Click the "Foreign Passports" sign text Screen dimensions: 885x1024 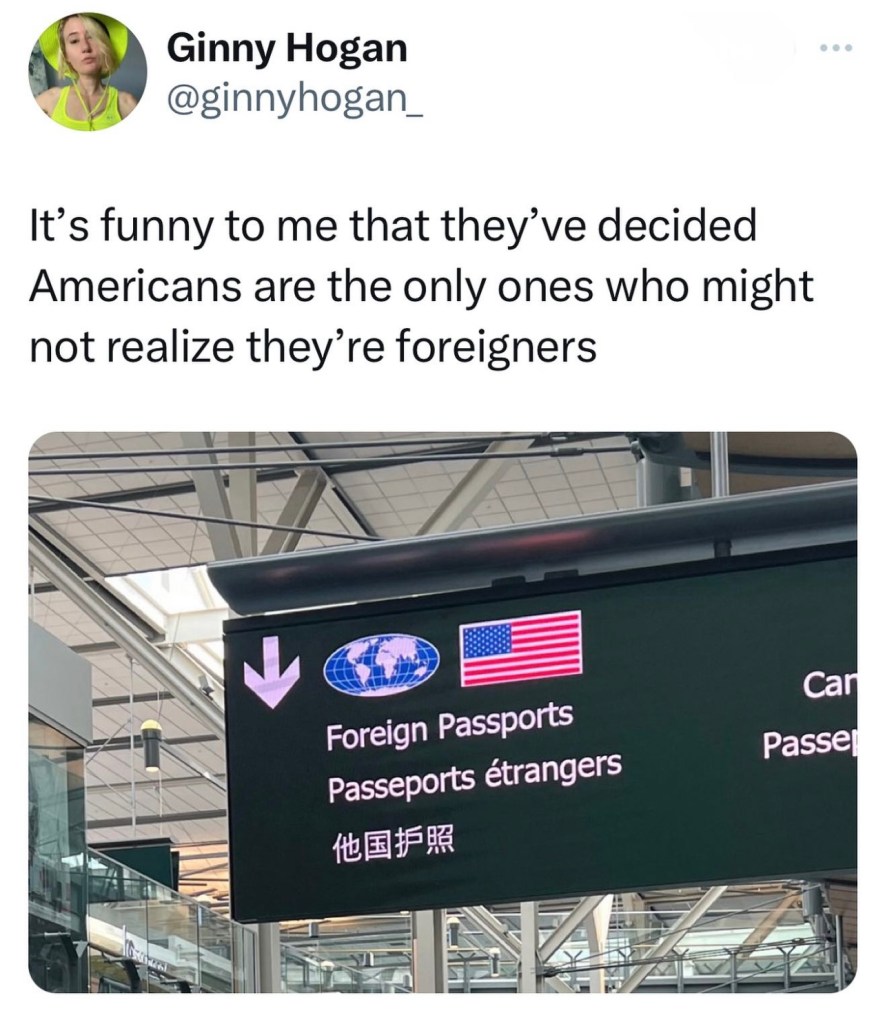coord(450,726)
